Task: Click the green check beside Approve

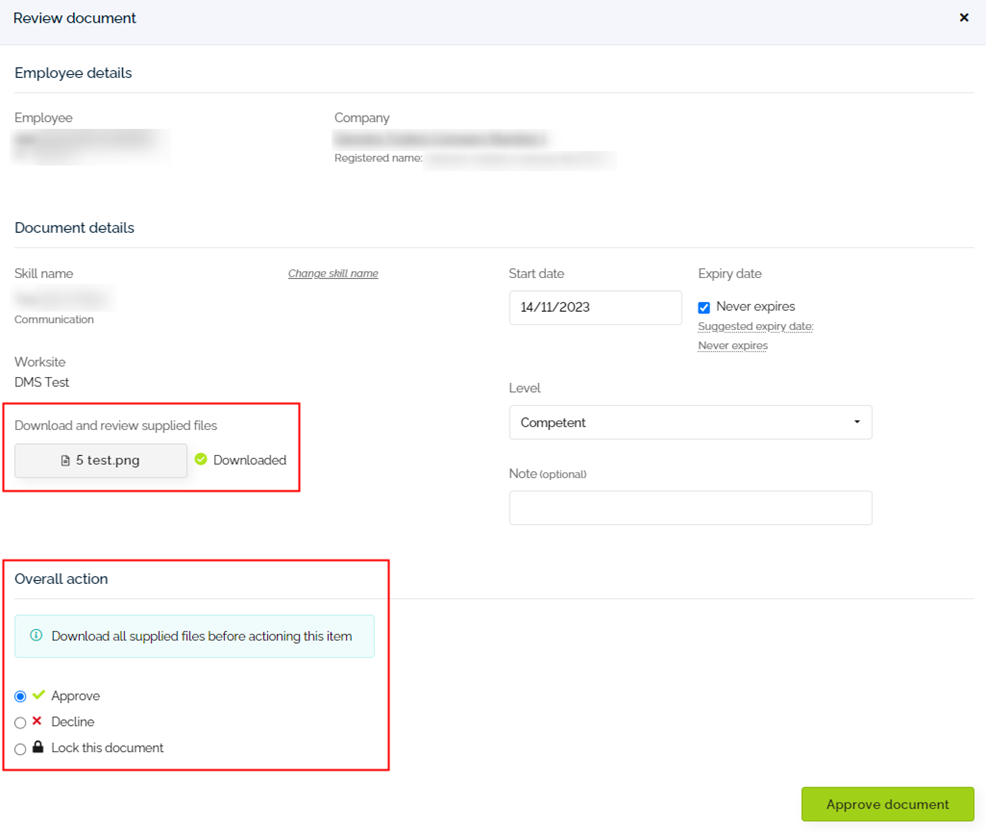Action: pos(39,695)
